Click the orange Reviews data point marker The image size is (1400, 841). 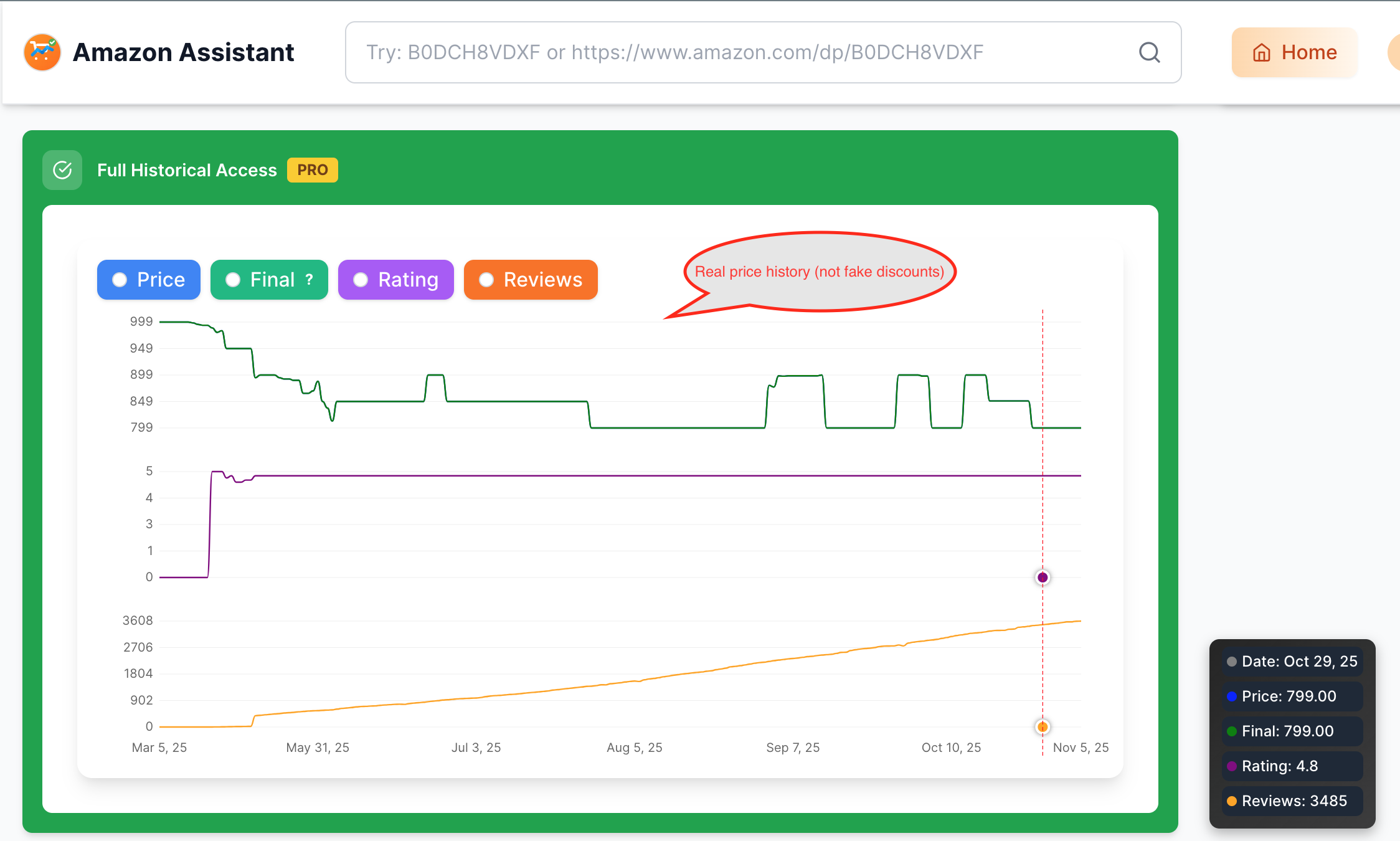(1043, 727)
